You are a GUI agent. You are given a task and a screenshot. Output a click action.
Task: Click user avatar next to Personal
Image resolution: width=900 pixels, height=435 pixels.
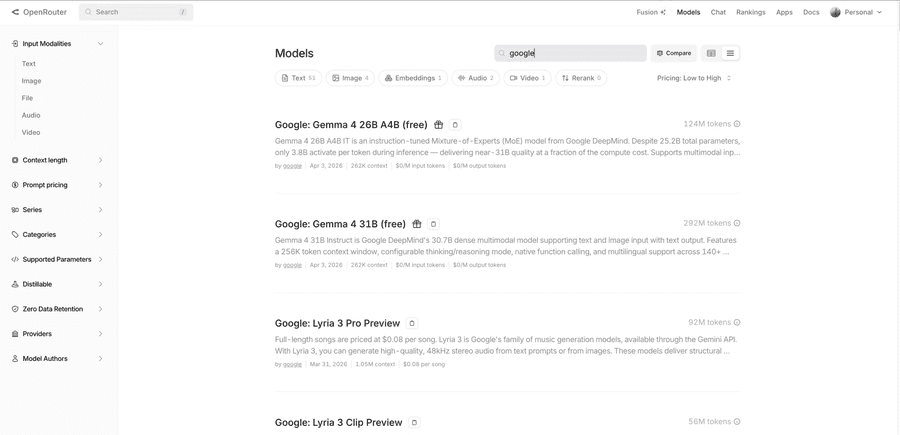tap(835, 12)
